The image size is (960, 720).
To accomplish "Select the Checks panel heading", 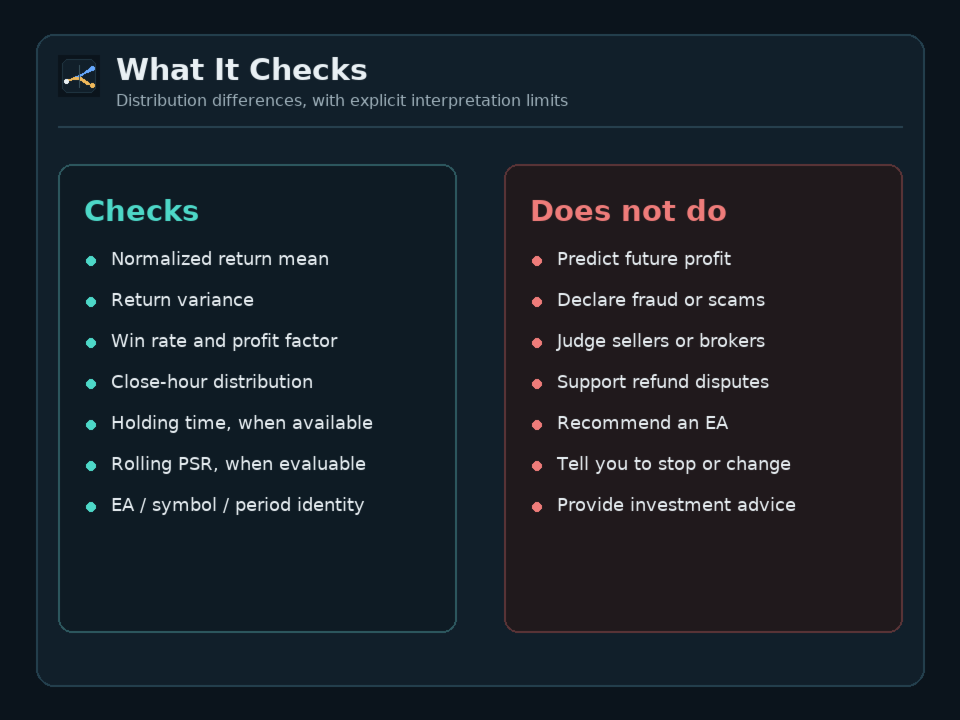I will pyautogui.click(x=141, y=211).
